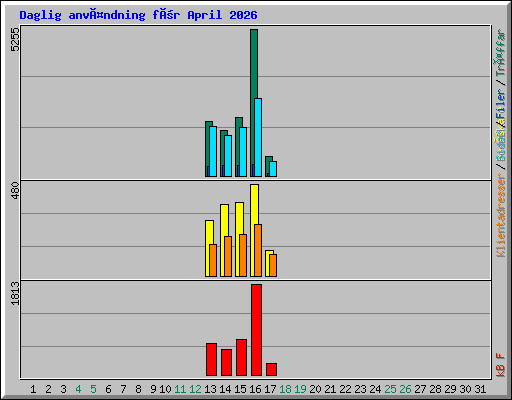512x400 pixels.
Task: Click the cyan files bar for day 14
Action: point(228,156)
